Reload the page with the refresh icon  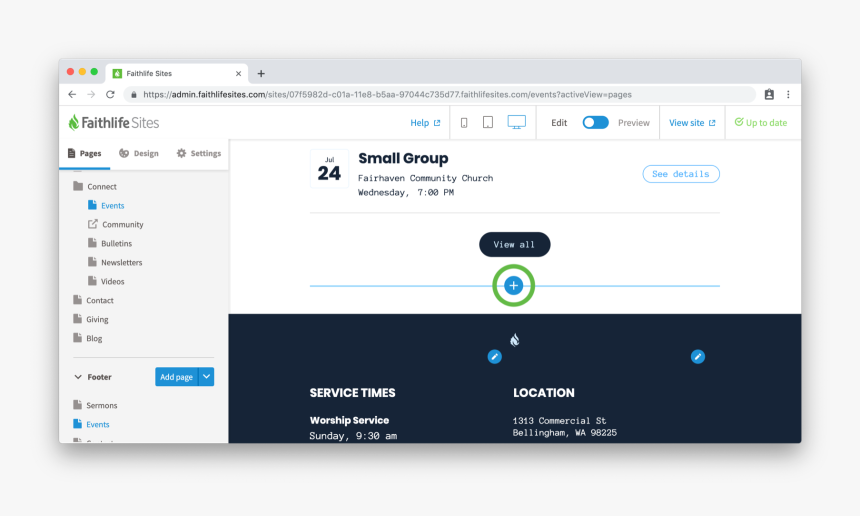tap(110, 94)
